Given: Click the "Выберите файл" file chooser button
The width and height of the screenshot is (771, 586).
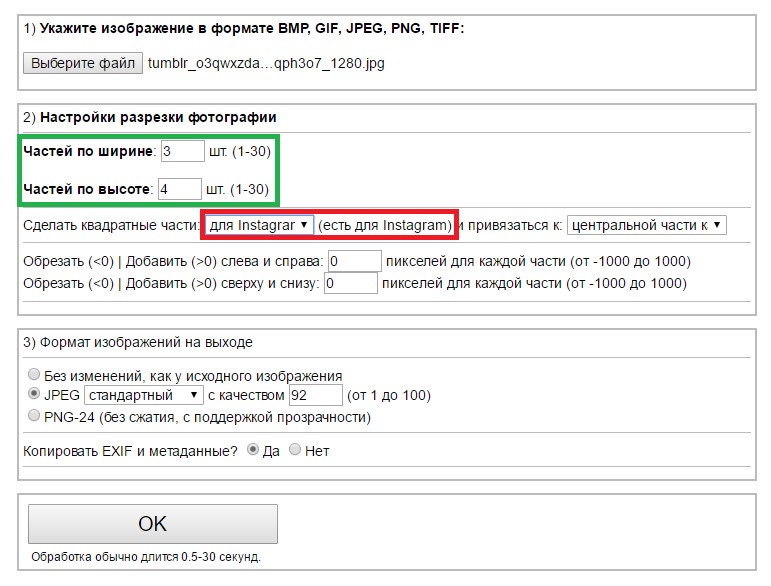Looking at the screenshot, I should click(82, 64).
